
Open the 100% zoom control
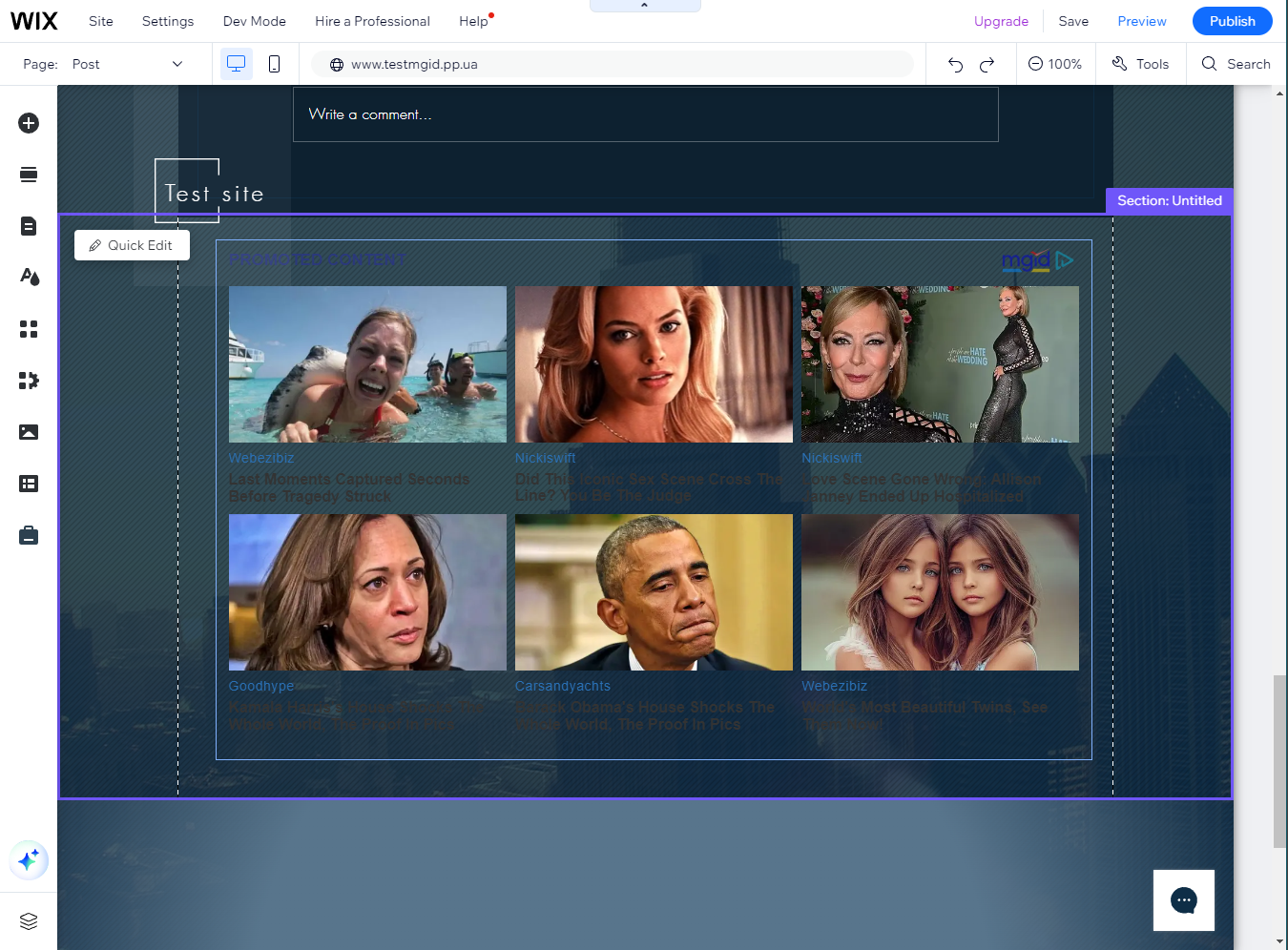point(1055,64)
